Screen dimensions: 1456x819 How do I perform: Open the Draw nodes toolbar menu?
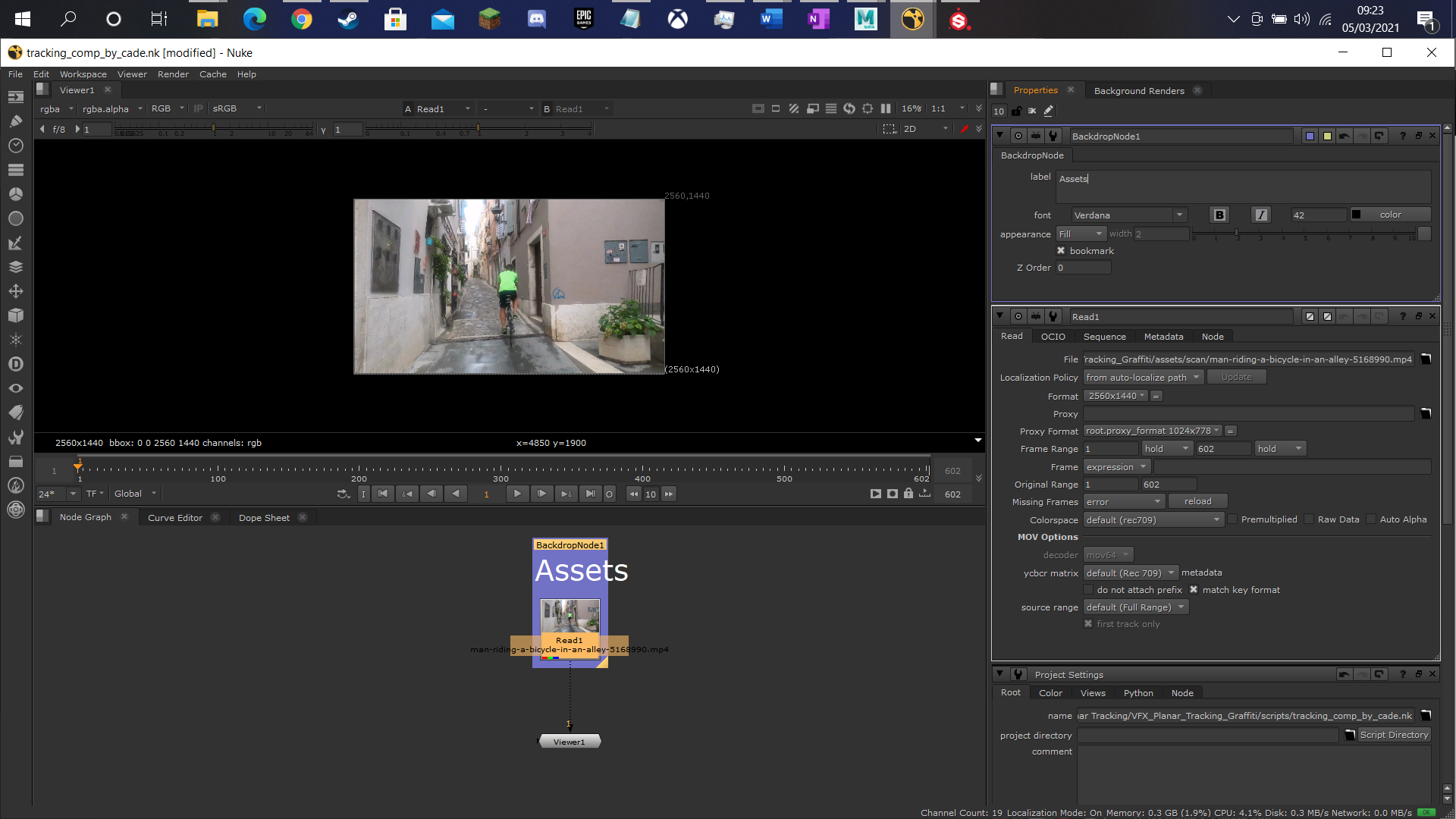tap(15, 121)
